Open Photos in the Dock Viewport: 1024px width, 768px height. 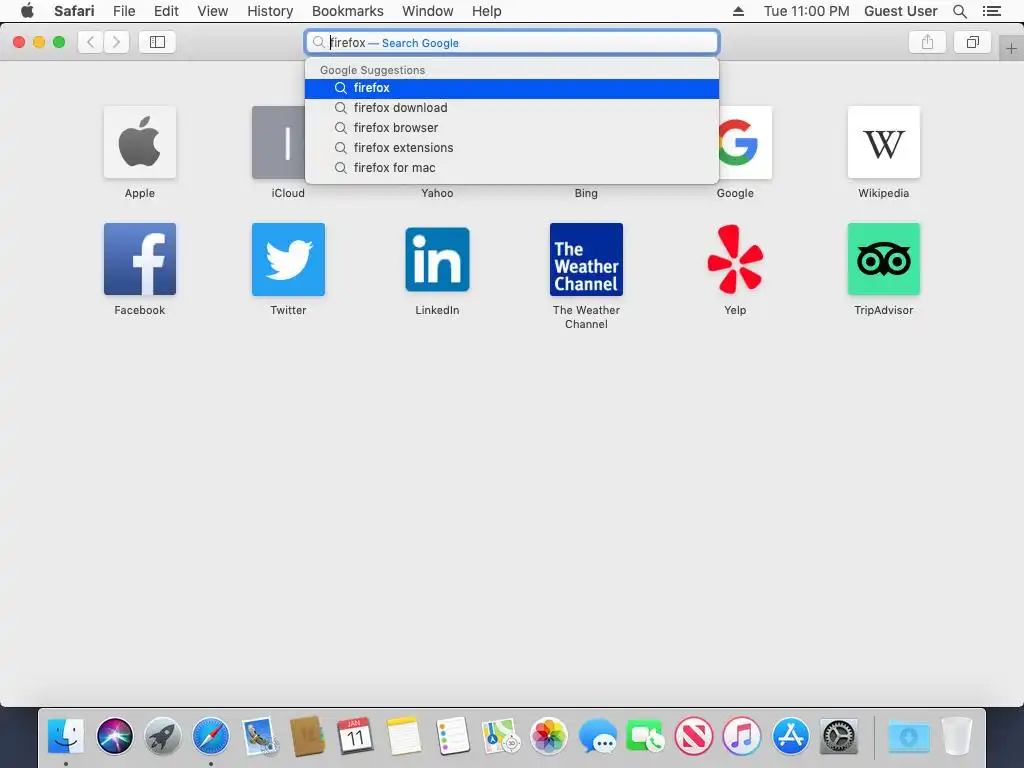pyautogui.click(x=549, y=735)
